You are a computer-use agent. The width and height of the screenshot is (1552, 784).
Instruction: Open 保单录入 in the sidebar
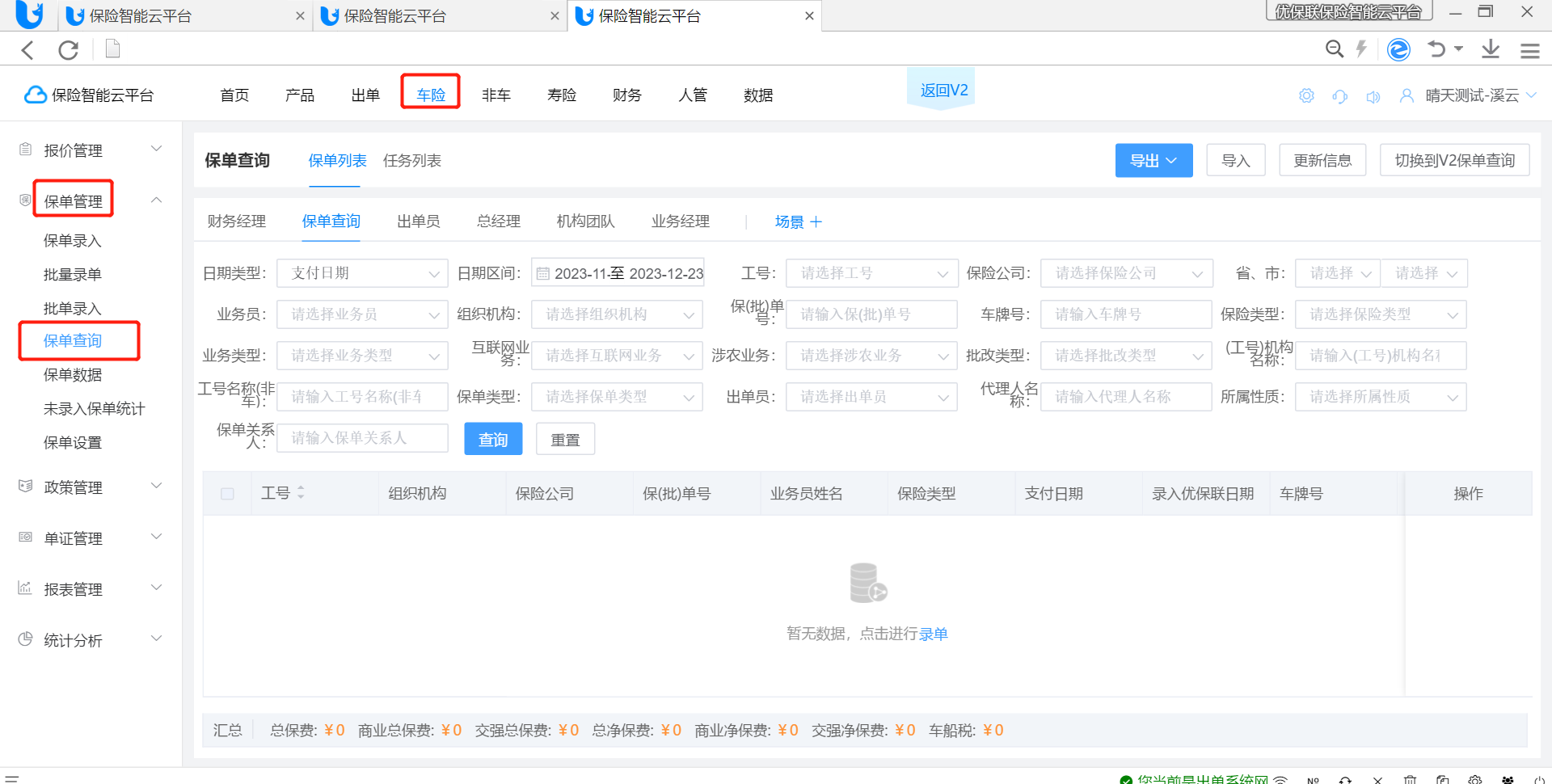(73, 241)
